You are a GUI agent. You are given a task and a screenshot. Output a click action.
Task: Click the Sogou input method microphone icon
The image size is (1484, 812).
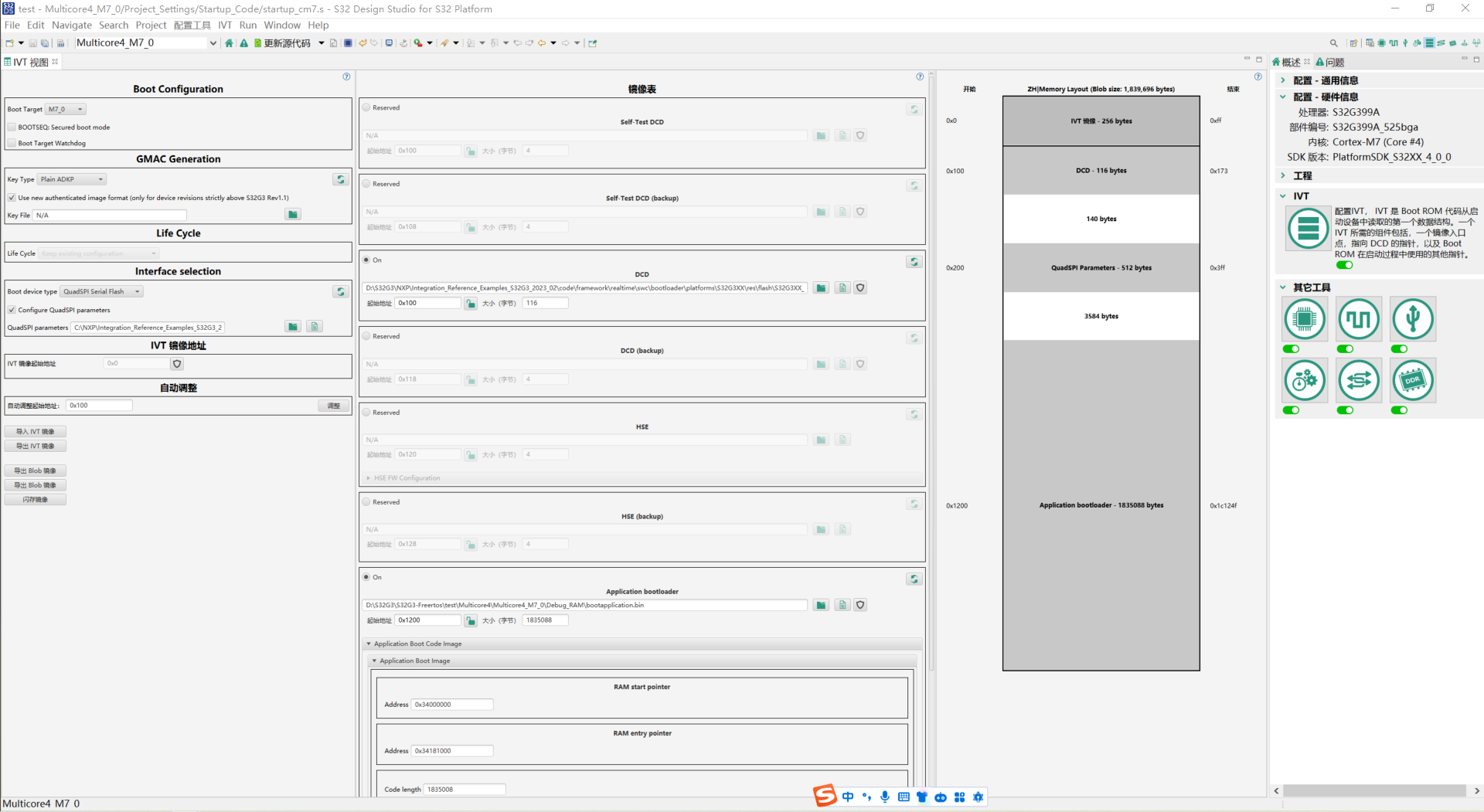click(885, 797)
